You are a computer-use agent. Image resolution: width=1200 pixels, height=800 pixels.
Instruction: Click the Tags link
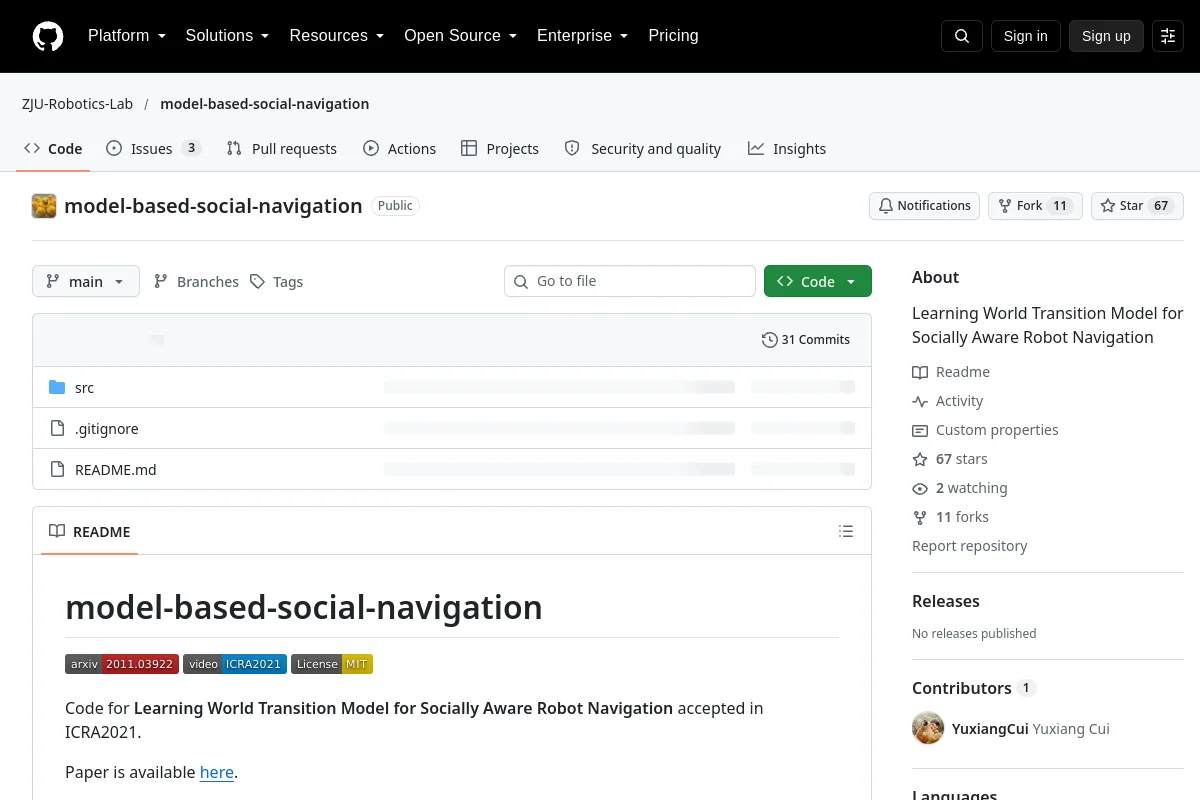277,282
